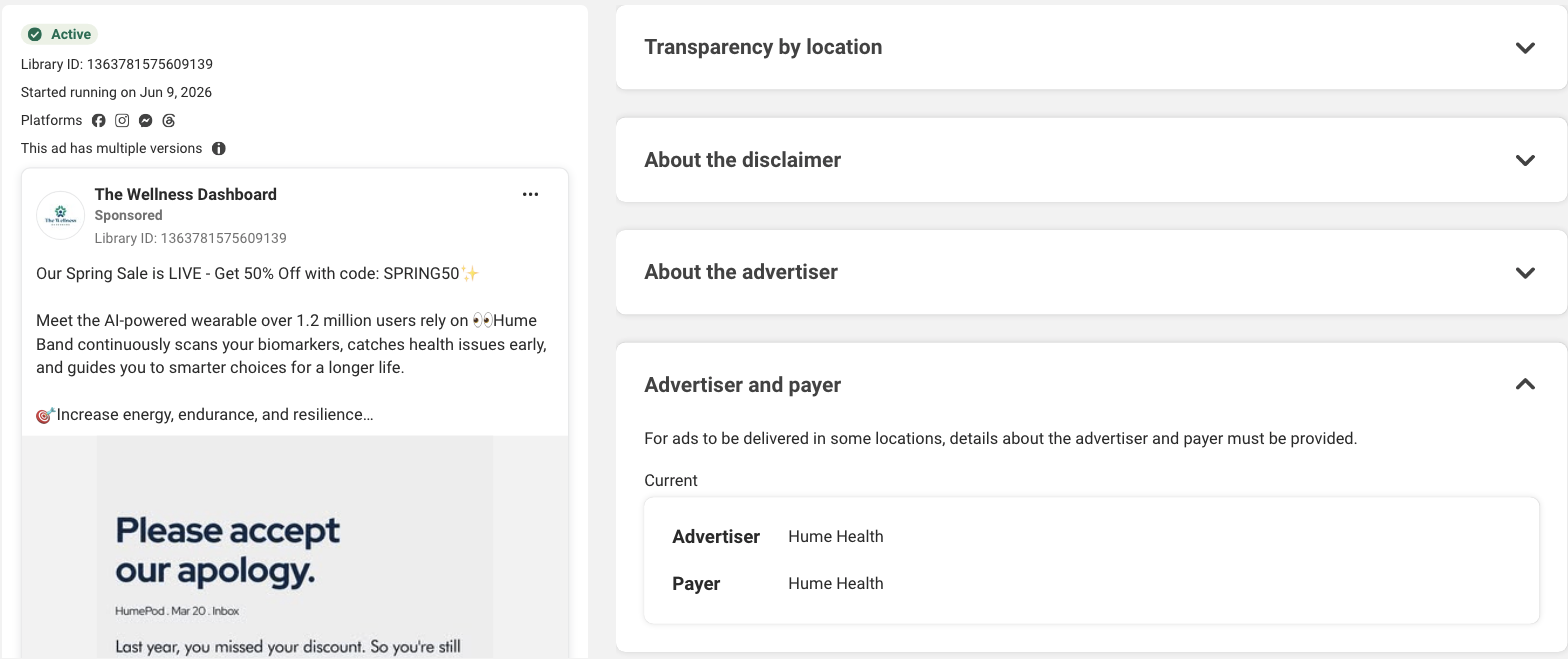Select the top Library ID text
Screen dimensions: 1568x659
117,64
